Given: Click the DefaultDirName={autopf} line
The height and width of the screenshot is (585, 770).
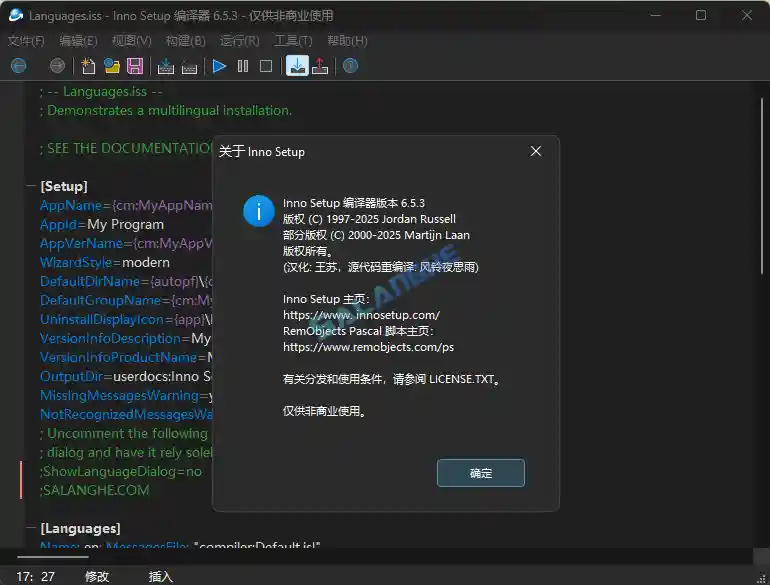Looking at the screenshot, I should tap(126, 281).
